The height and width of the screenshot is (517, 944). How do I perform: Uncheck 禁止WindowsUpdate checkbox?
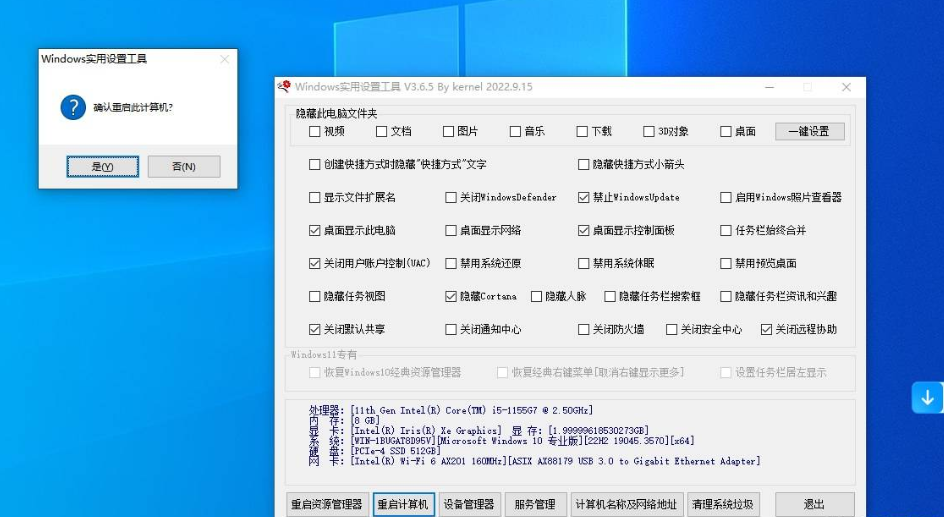583,197
